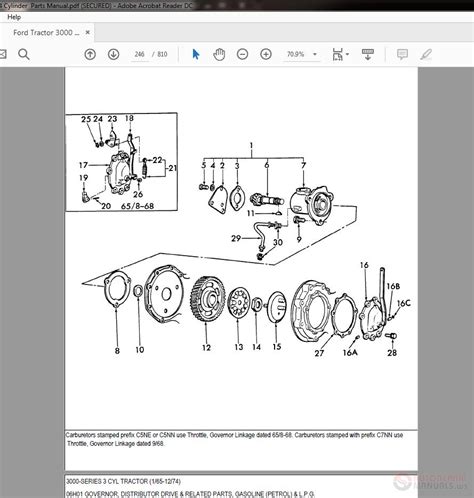
Task: Zoom in with the plus button
Action: tap(266, 54)
